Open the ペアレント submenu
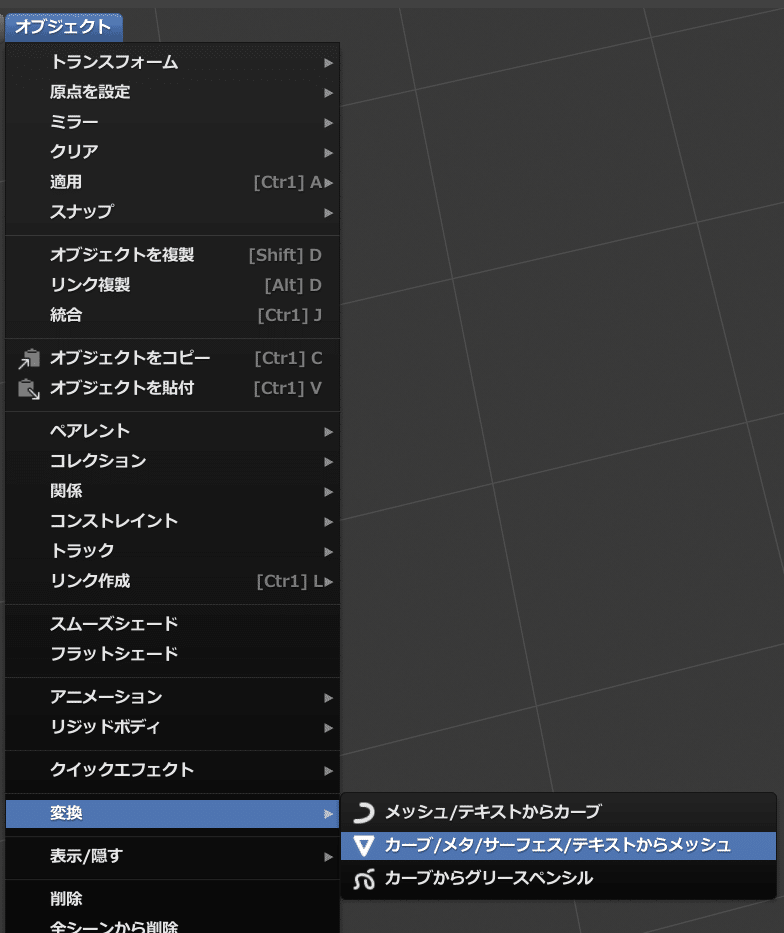Image resolution: width=784 pixels, height=933 pixels. click(x=173, y=431)
